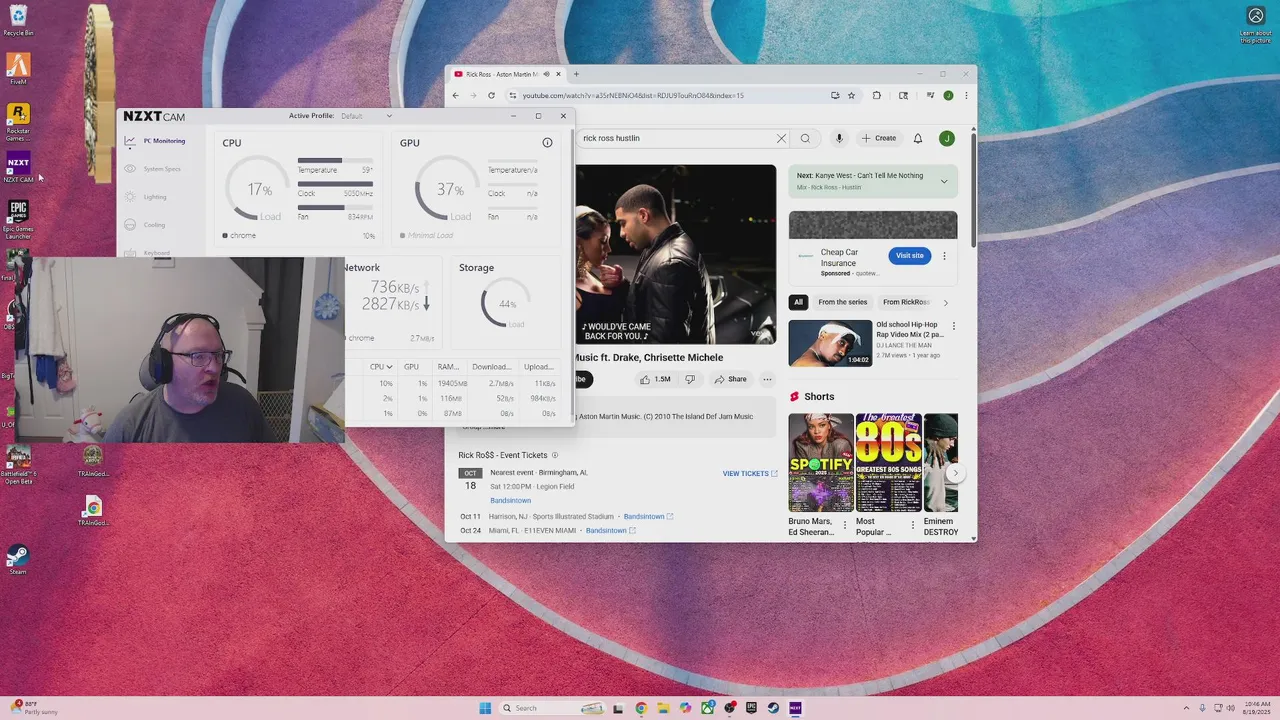Mute the Rick Ross tab audio icon

tap(546, 74)
